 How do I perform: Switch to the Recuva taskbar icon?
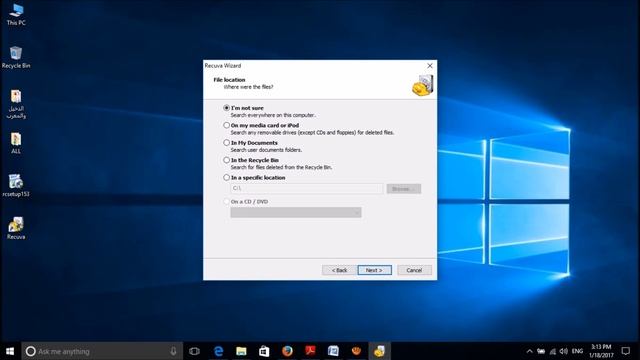click(379, 351)
